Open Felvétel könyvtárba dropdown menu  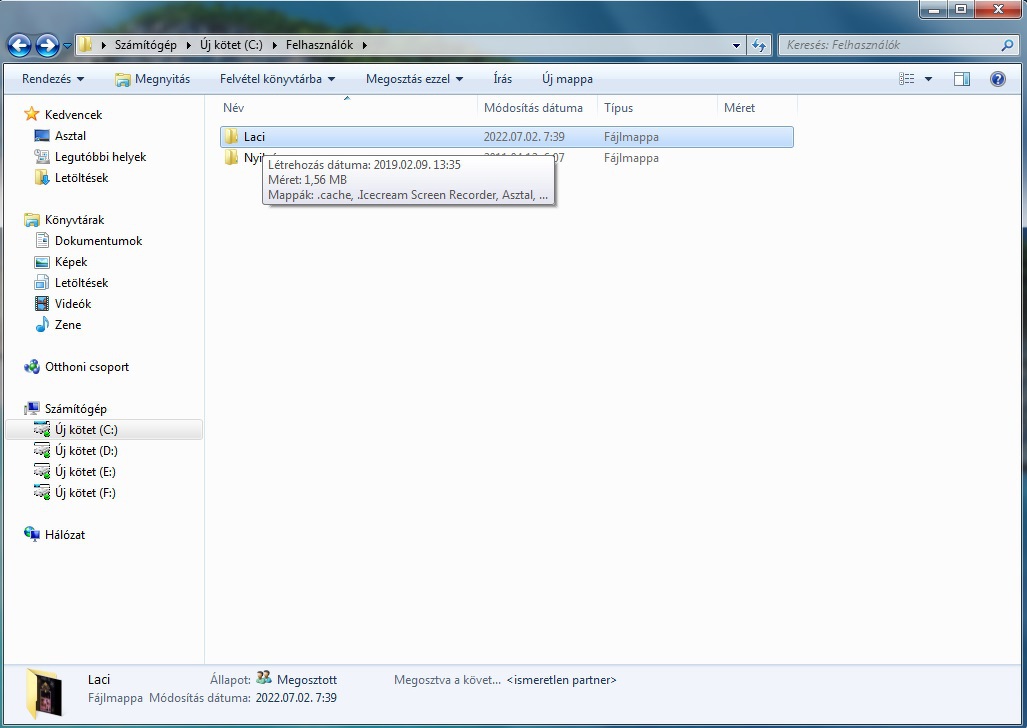(x=278, y=79)
